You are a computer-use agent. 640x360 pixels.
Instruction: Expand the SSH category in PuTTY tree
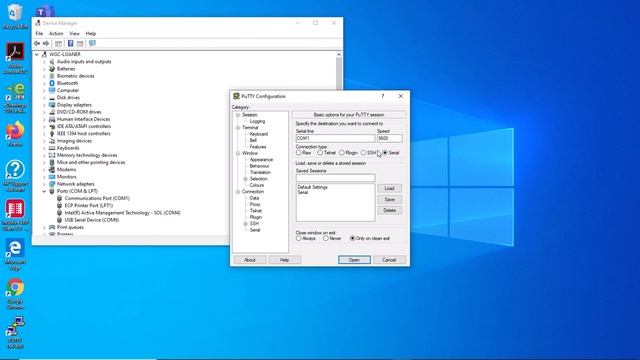[245, 224]
